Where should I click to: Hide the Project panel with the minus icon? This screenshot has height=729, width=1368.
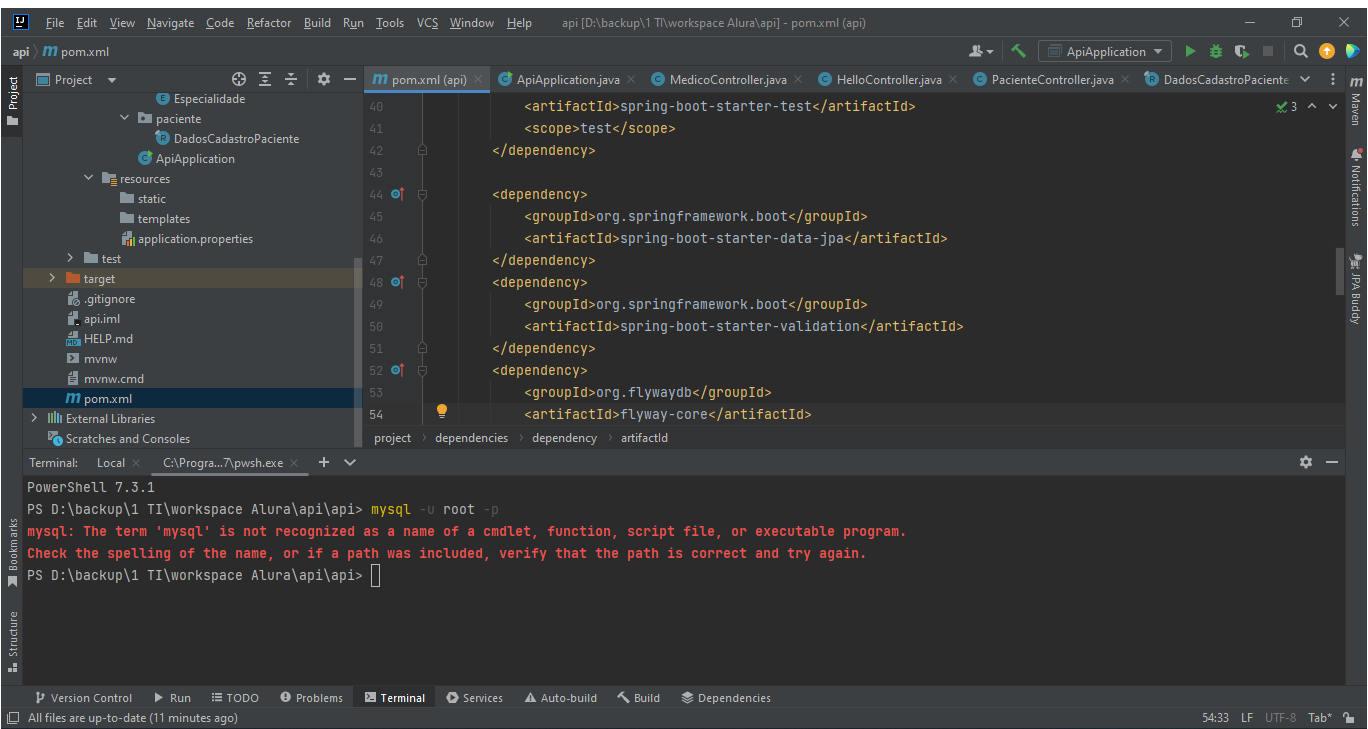349,79
